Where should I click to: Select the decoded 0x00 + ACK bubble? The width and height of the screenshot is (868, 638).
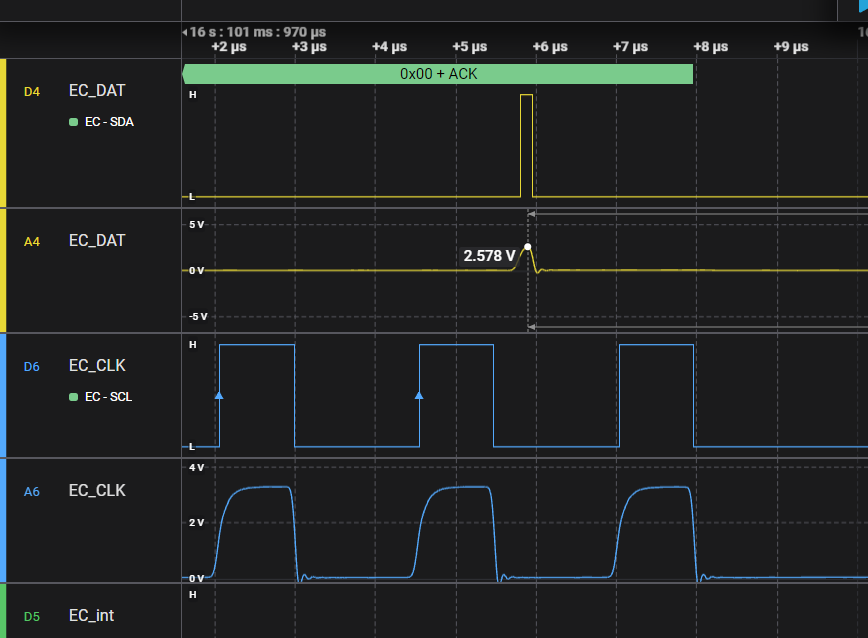[x=438, y=74]
